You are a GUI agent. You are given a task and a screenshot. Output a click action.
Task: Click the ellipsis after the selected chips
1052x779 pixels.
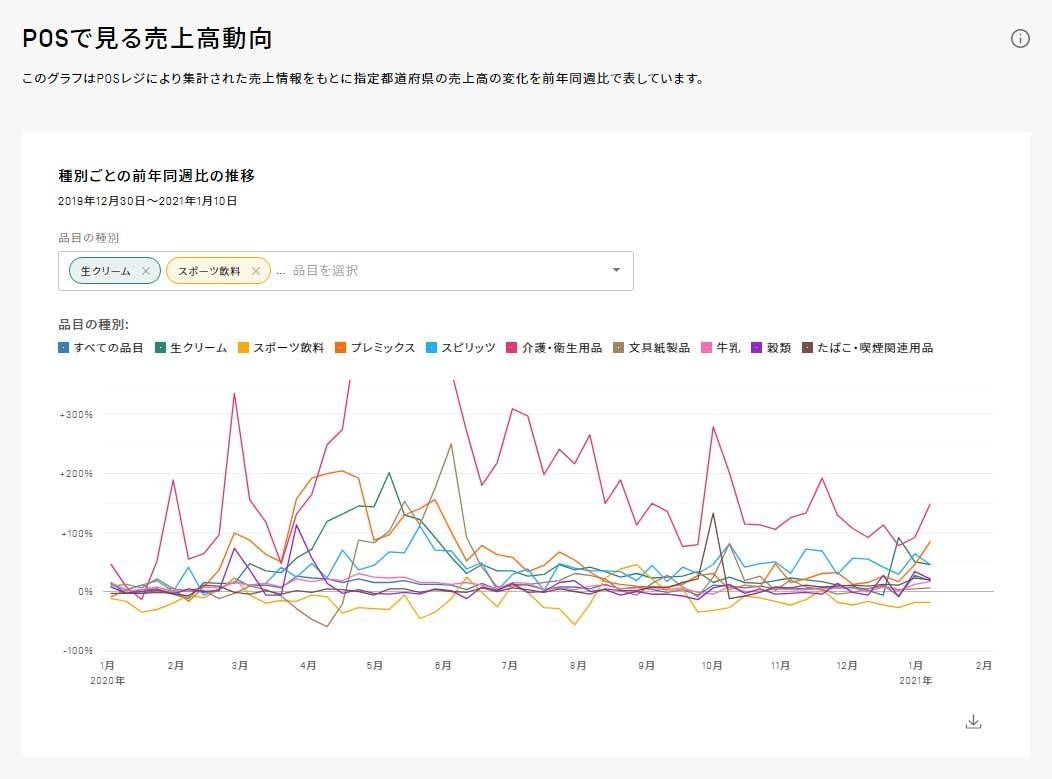[x=280, y=271]
